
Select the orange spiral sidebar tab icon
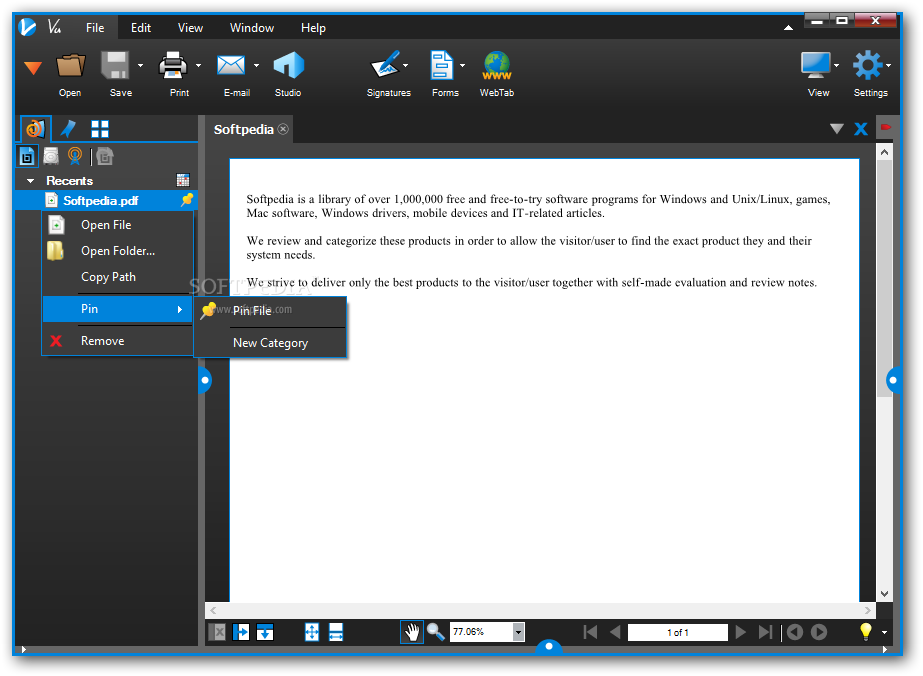(x=35, y=128)
